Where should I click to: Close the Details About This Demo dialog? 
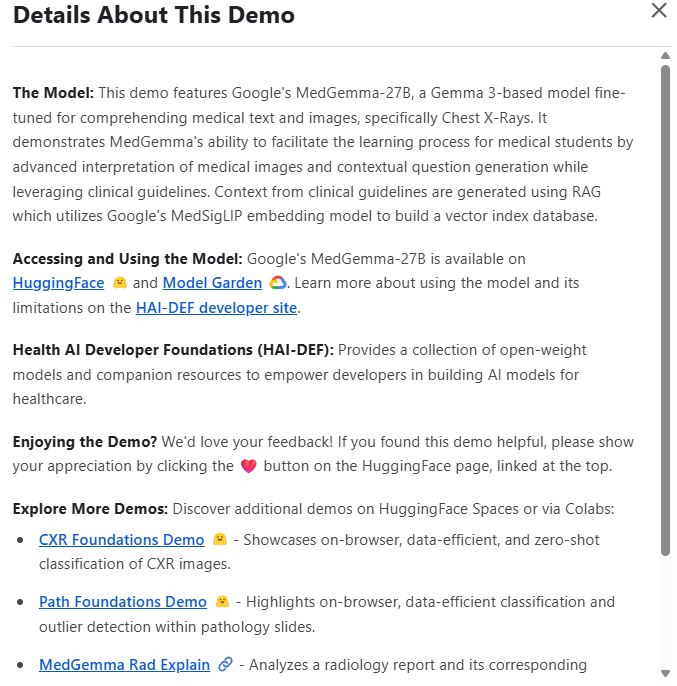tap(659, 11)
